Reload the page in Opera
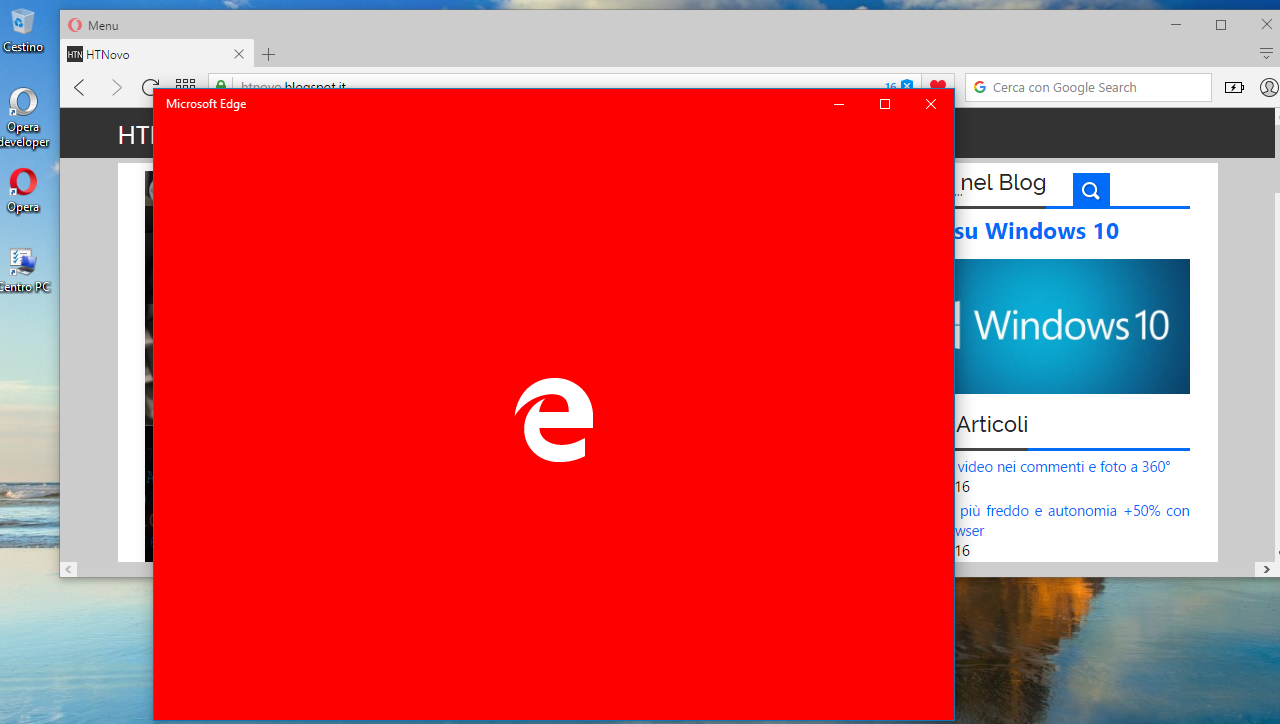 (150, 87)
